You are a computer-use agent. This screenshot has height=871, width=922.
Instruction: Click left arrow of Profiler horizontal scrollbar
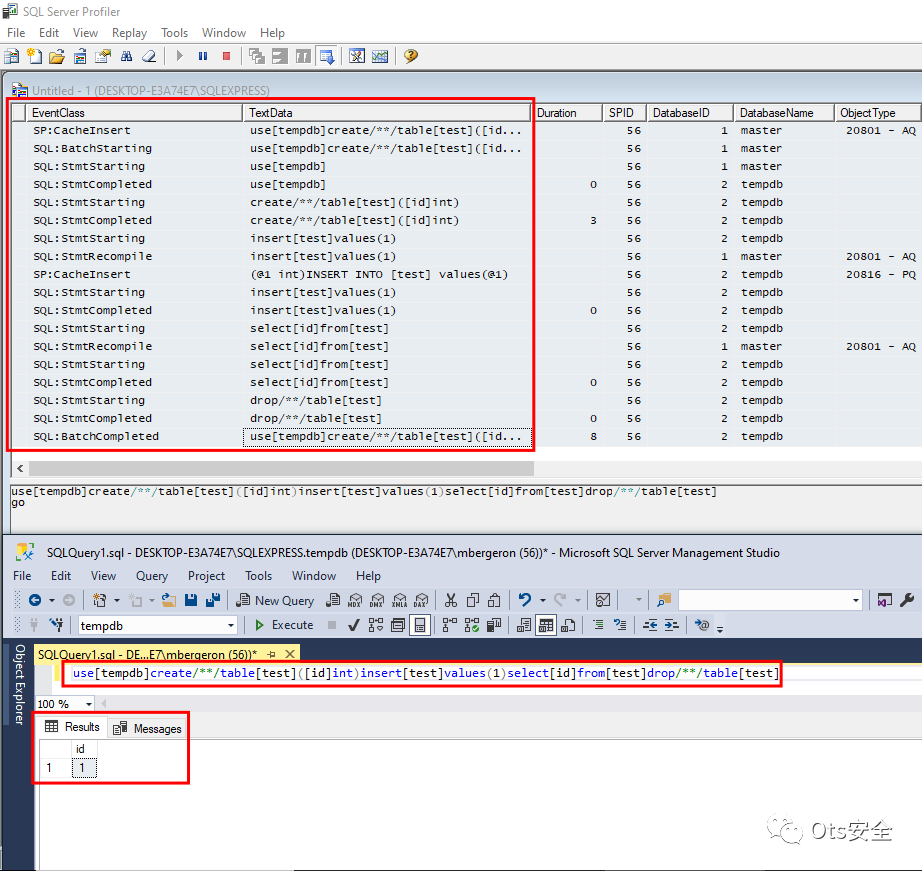pos(20,469)
